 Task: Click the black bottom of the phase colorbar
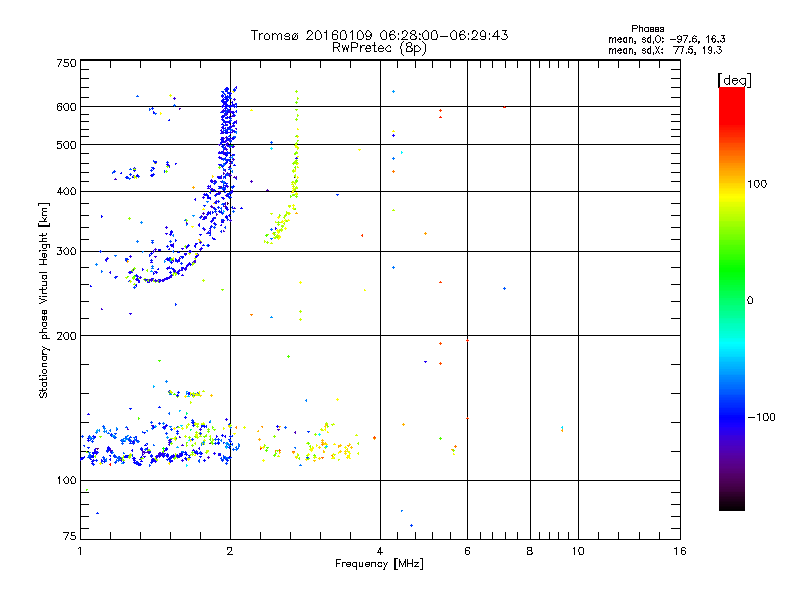click(x=732, y=503)
